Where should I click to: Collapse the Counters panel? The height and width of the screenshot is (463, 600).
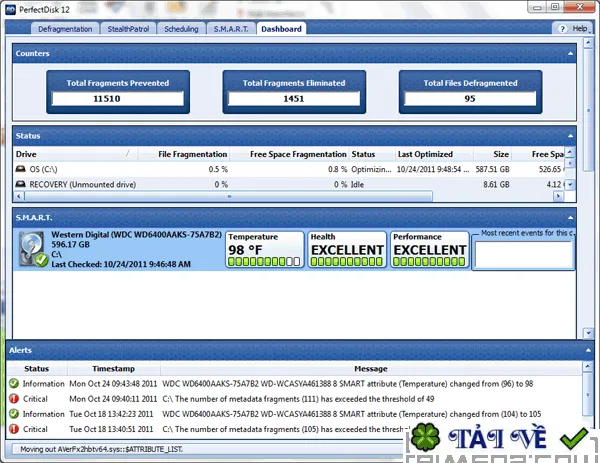(570, 54)
